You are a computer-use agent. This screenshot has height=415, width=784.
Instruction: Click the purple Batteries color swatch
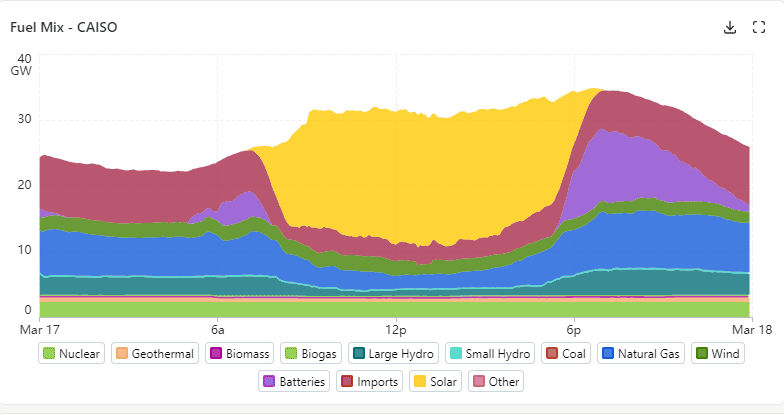pyautogui.click(x=270, y=381)
